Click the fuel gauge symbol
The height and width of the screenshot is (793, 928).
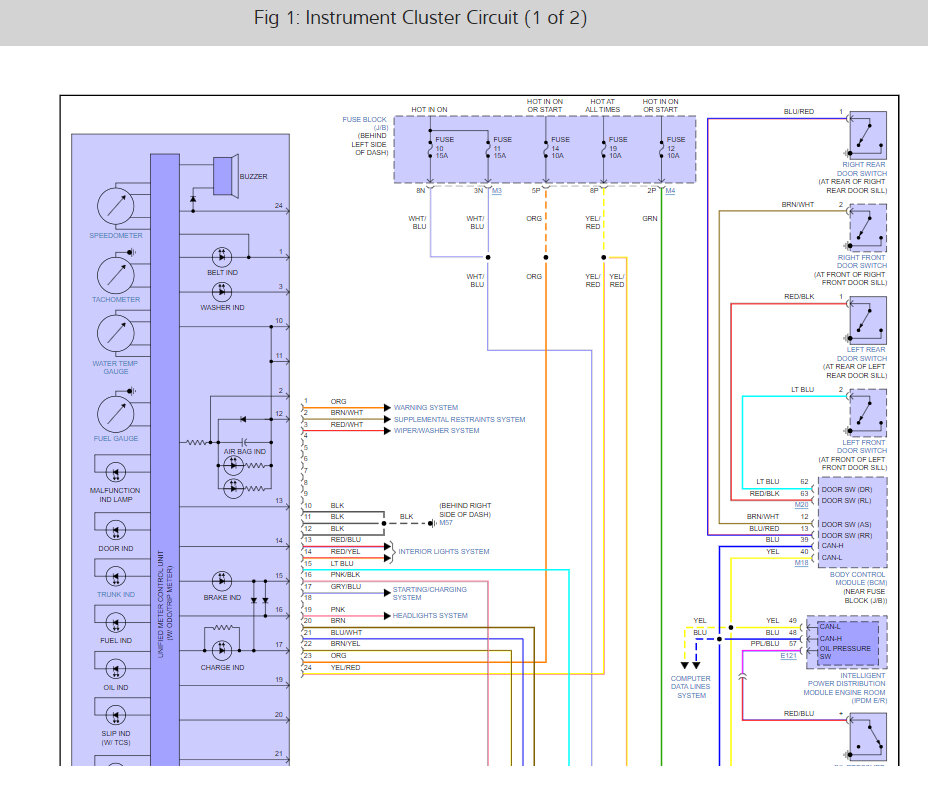[116, 412]
